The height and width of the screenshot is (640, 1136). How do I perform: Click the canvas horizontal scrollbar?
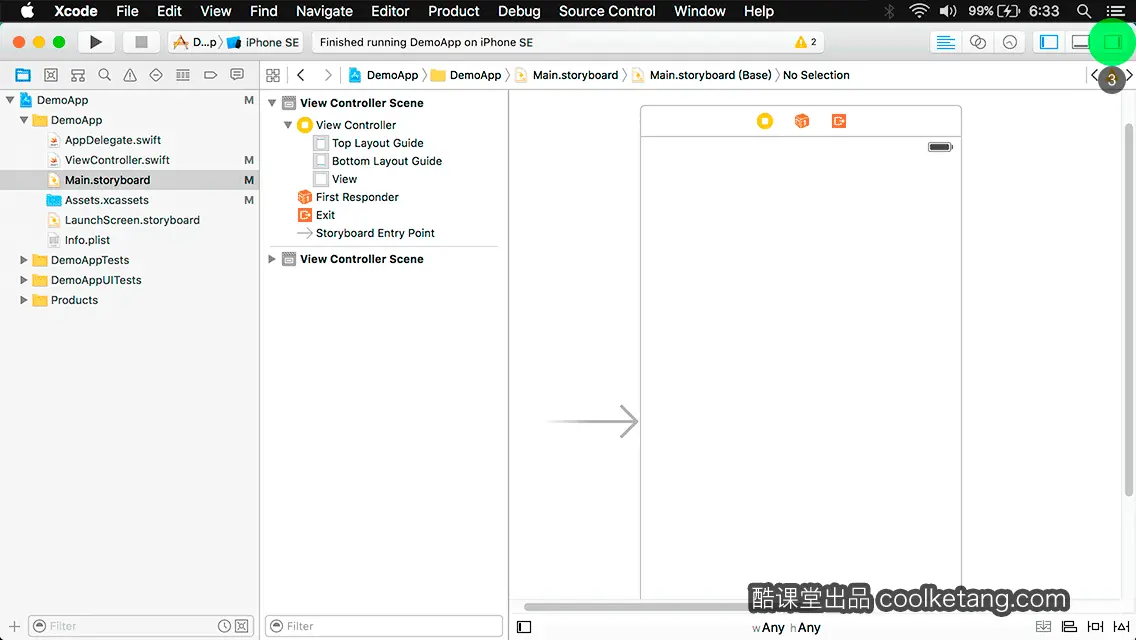pyautogui.click(x=638, y=607)
